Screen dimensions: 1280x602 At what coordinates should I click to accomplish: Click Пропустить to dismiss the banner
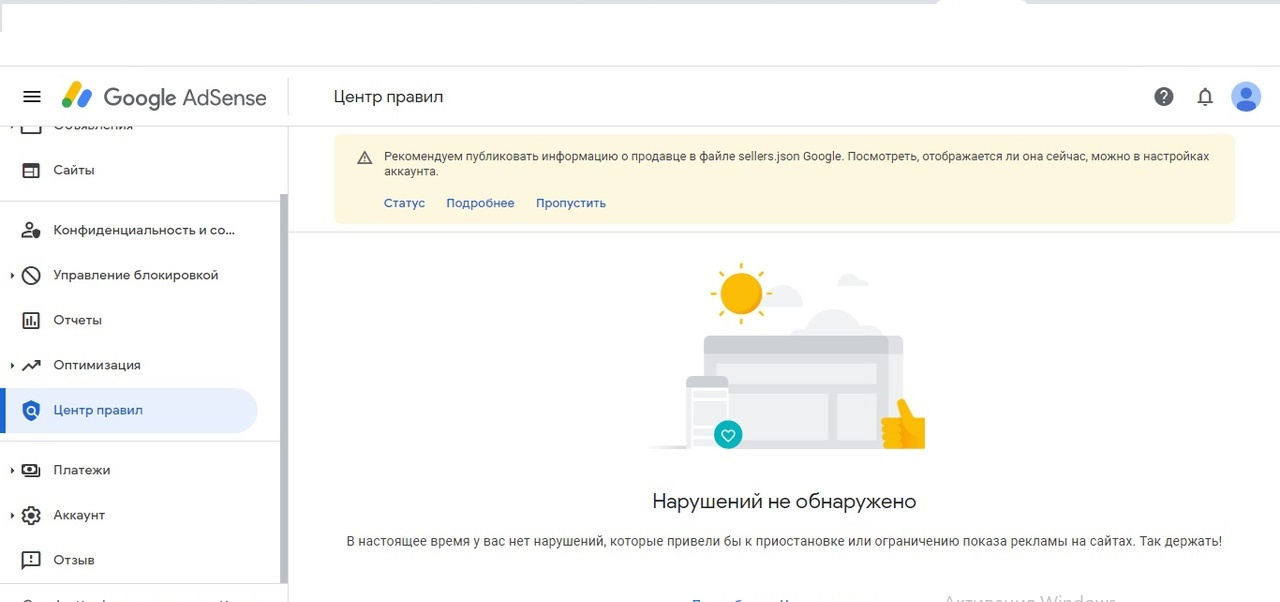571,203
